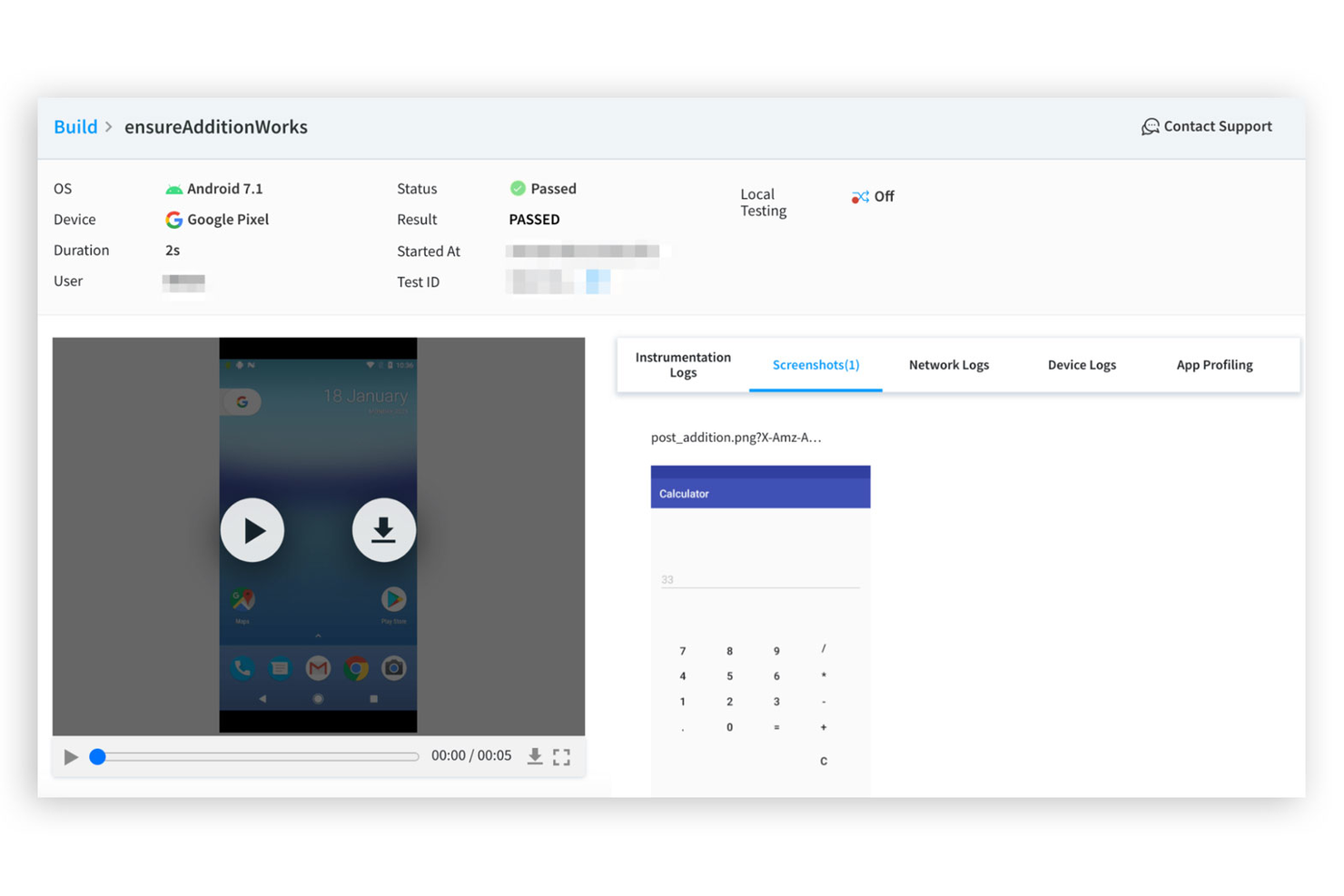Click the Test ID label
Image resolution: width=1344 pixels, height=896 pixels.
[418, 282]
